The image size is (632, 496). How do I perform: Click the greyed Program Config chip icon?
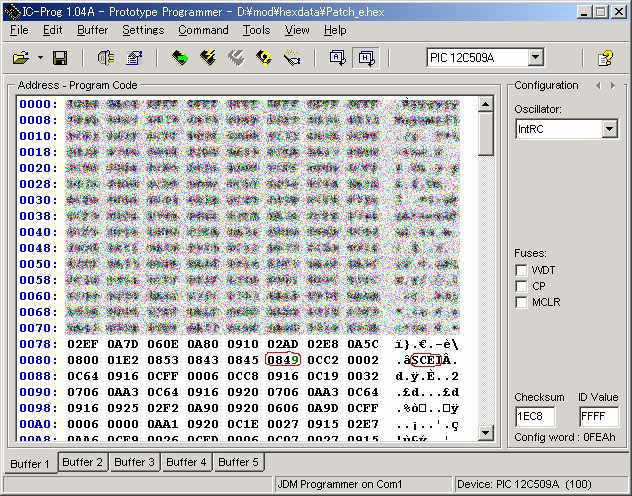(x=236, y=58)
